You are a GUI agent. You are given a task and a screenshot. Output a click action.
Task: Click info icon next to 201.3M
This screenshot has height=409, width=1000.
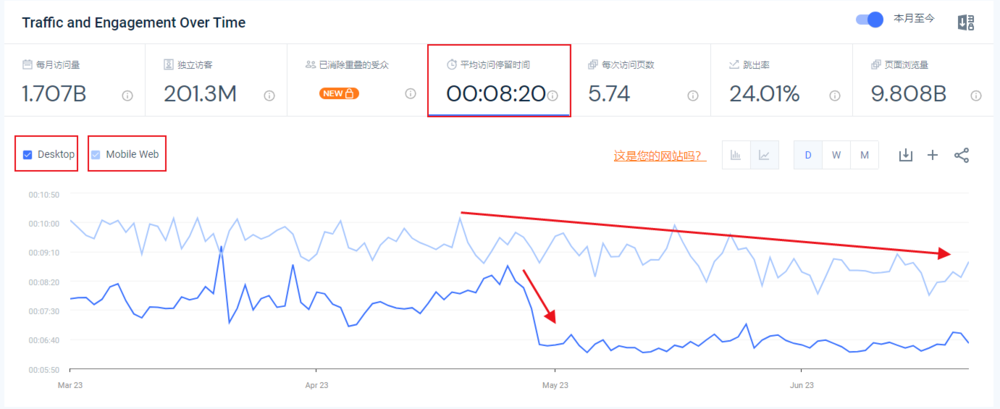[269, 96]
